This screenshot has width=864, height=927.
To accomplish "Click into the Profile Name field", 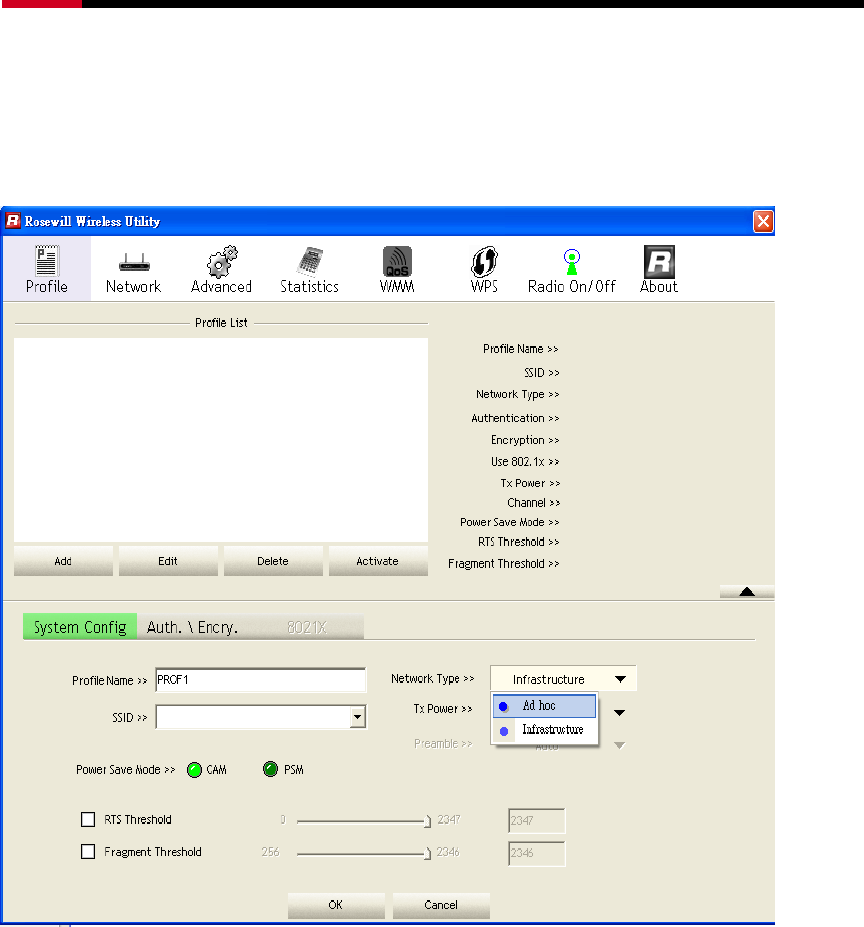I will pyautogui.click(x=261, y=680).
